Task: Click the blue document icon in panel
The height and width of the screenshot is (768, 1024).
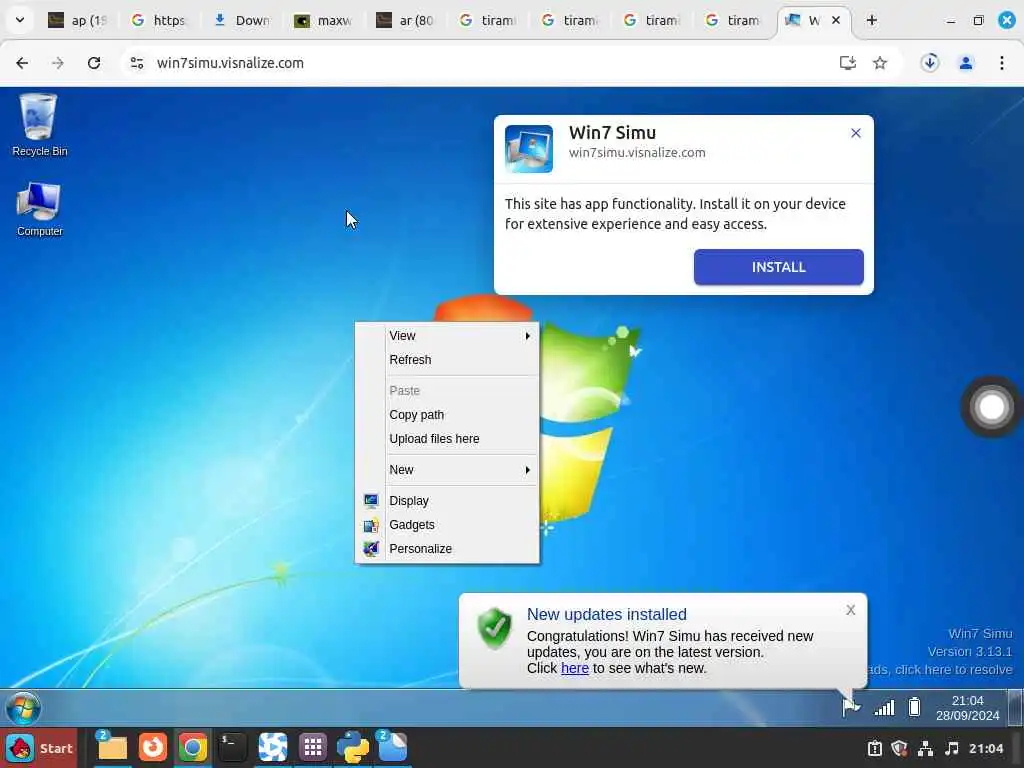Action: click(392, 747)
